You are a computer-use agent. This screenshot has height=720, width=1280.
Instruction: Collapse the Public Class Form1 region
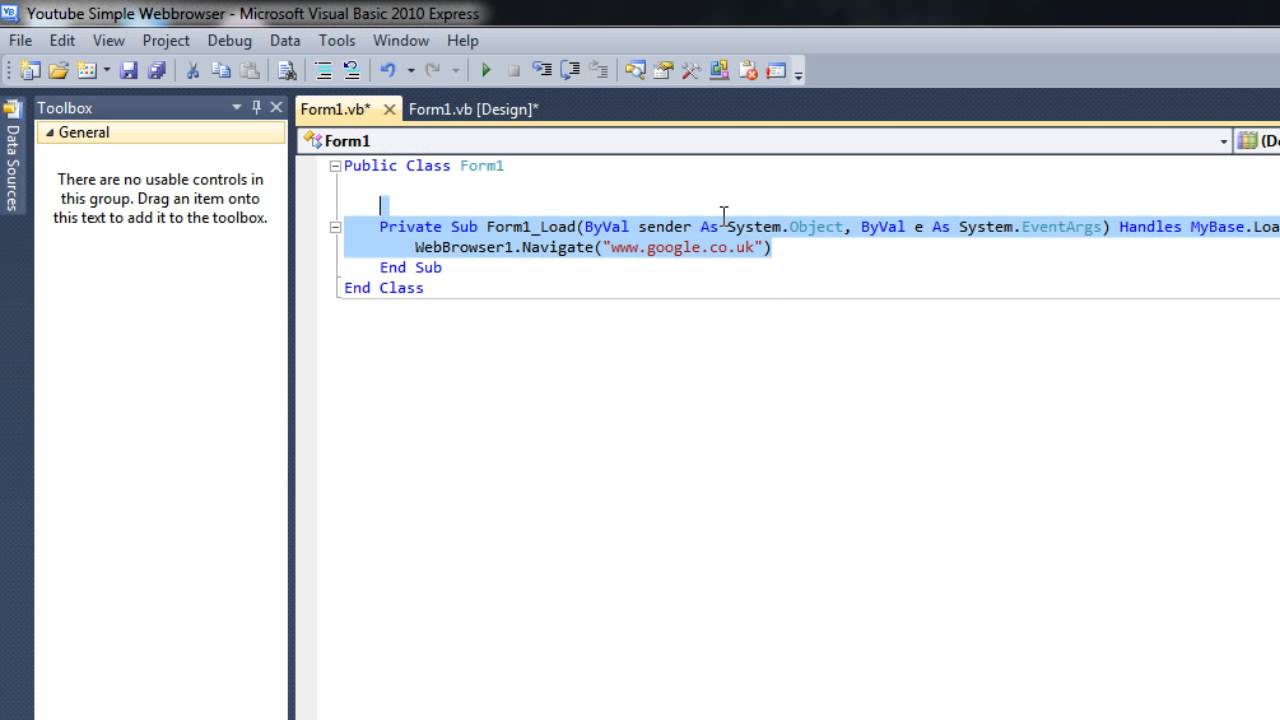tap(335, 166)
